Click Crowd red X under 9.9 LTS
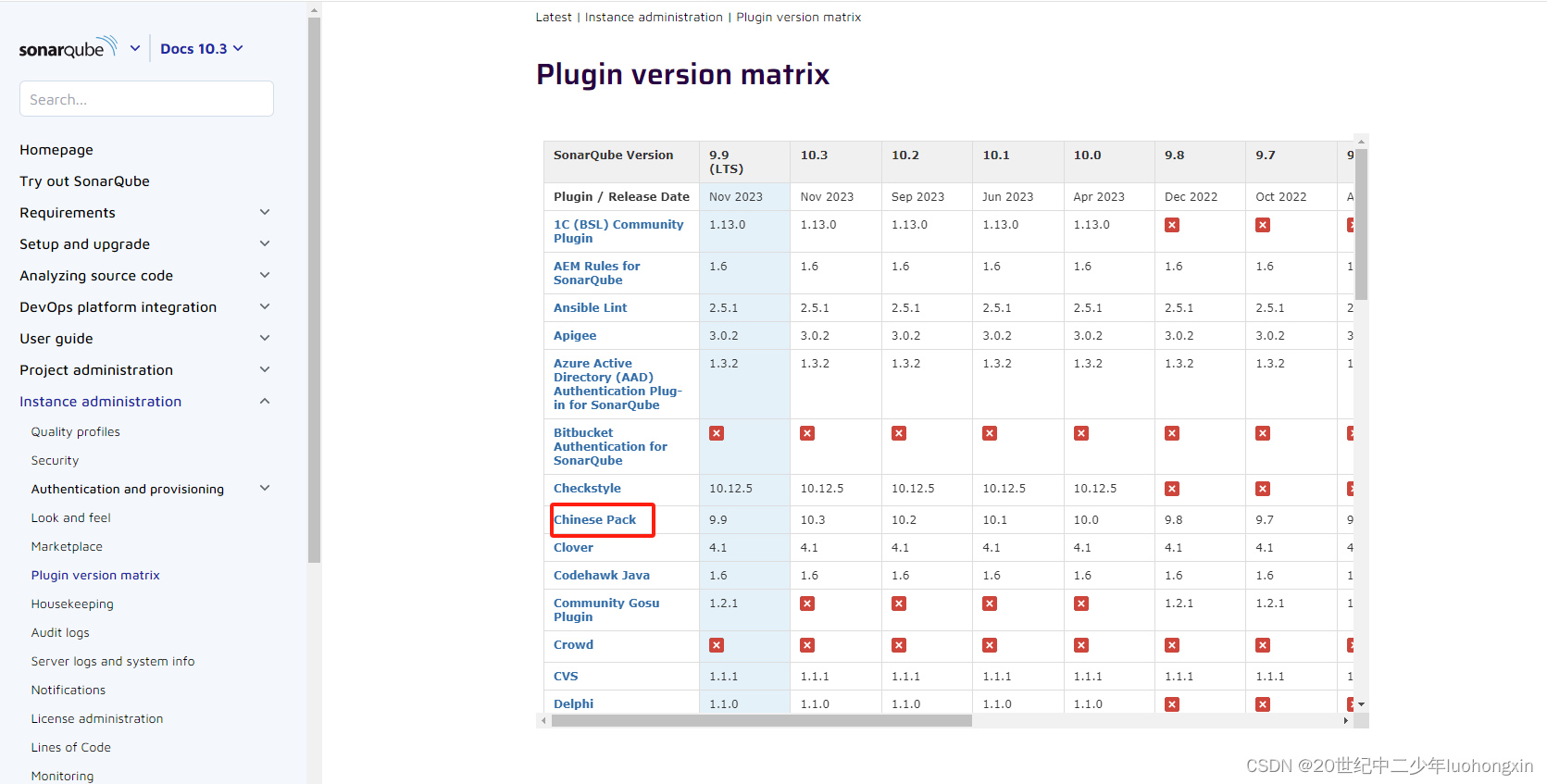Screen dimensions: 1547x784 [717, 645]
